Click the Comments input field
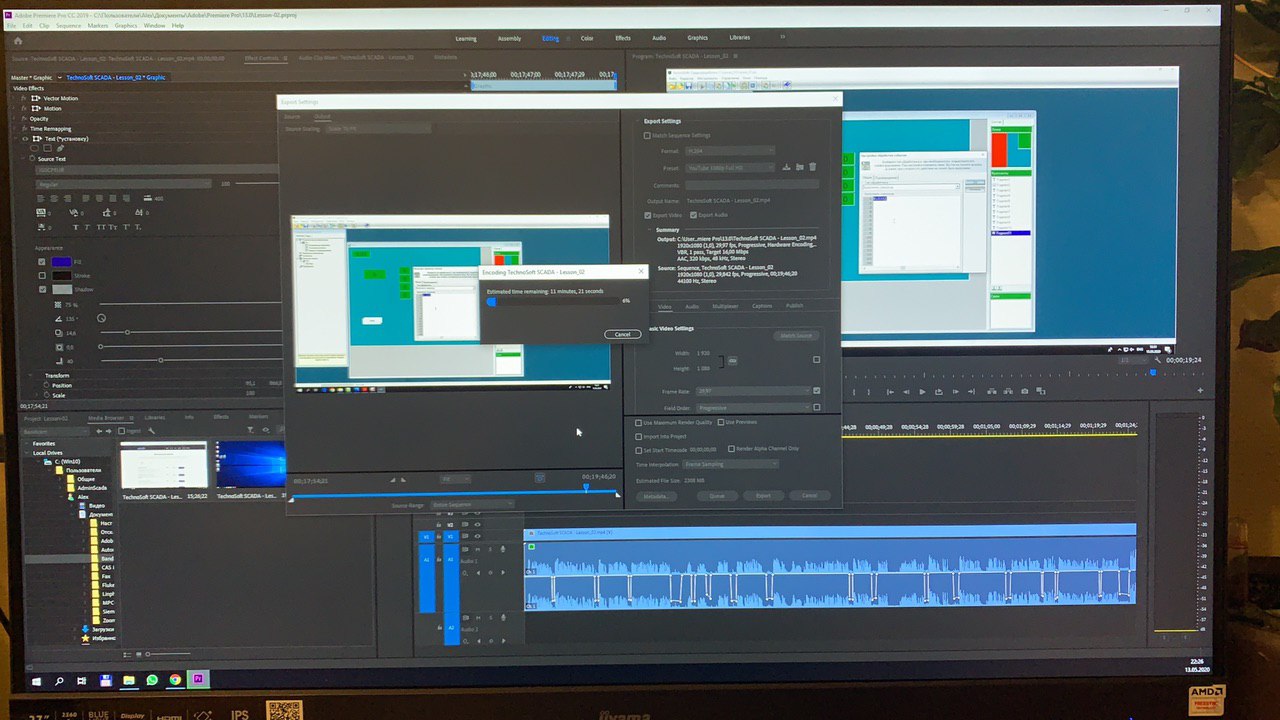 point(752,185)
